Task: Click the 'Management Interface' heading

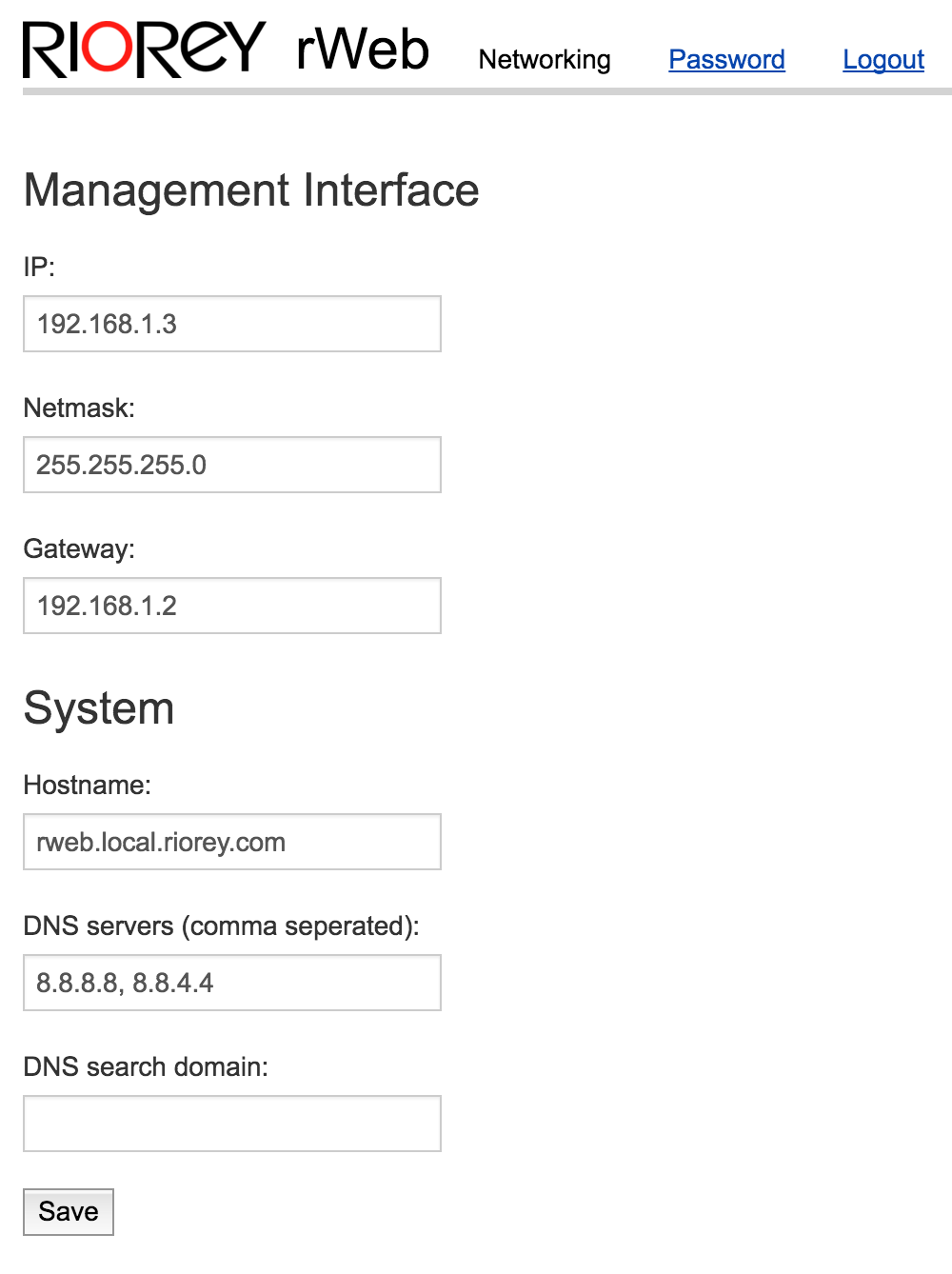Action: coord(251,190)
